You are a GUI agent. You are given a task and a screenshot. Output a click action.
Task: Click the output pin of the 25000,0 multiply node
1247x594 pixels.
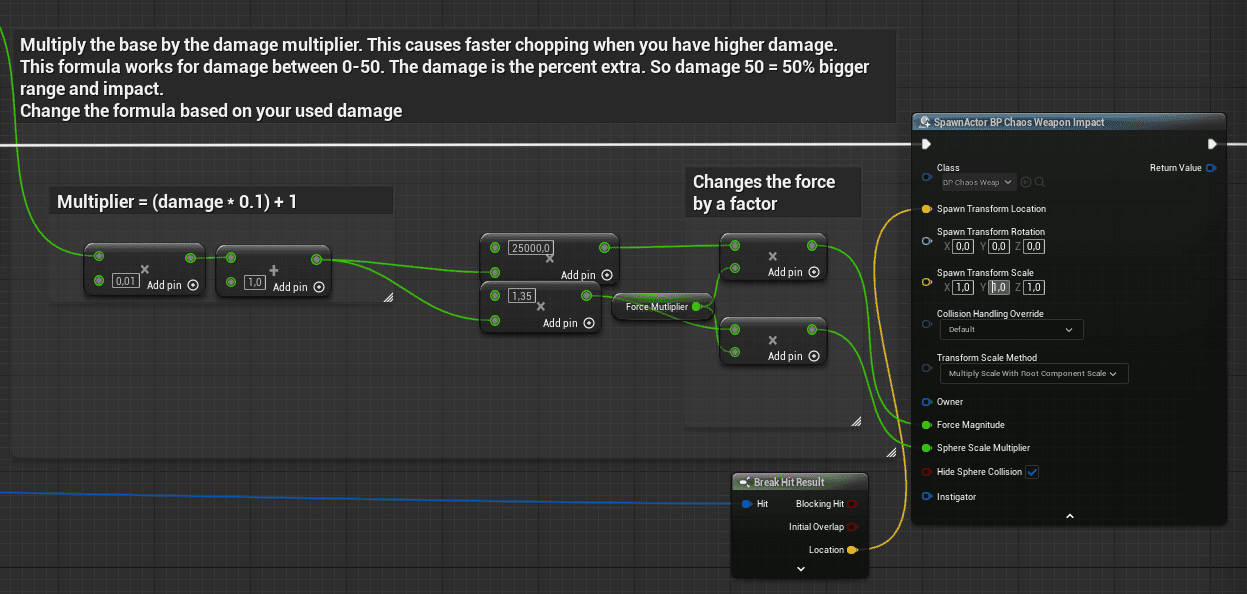[604, 247]
